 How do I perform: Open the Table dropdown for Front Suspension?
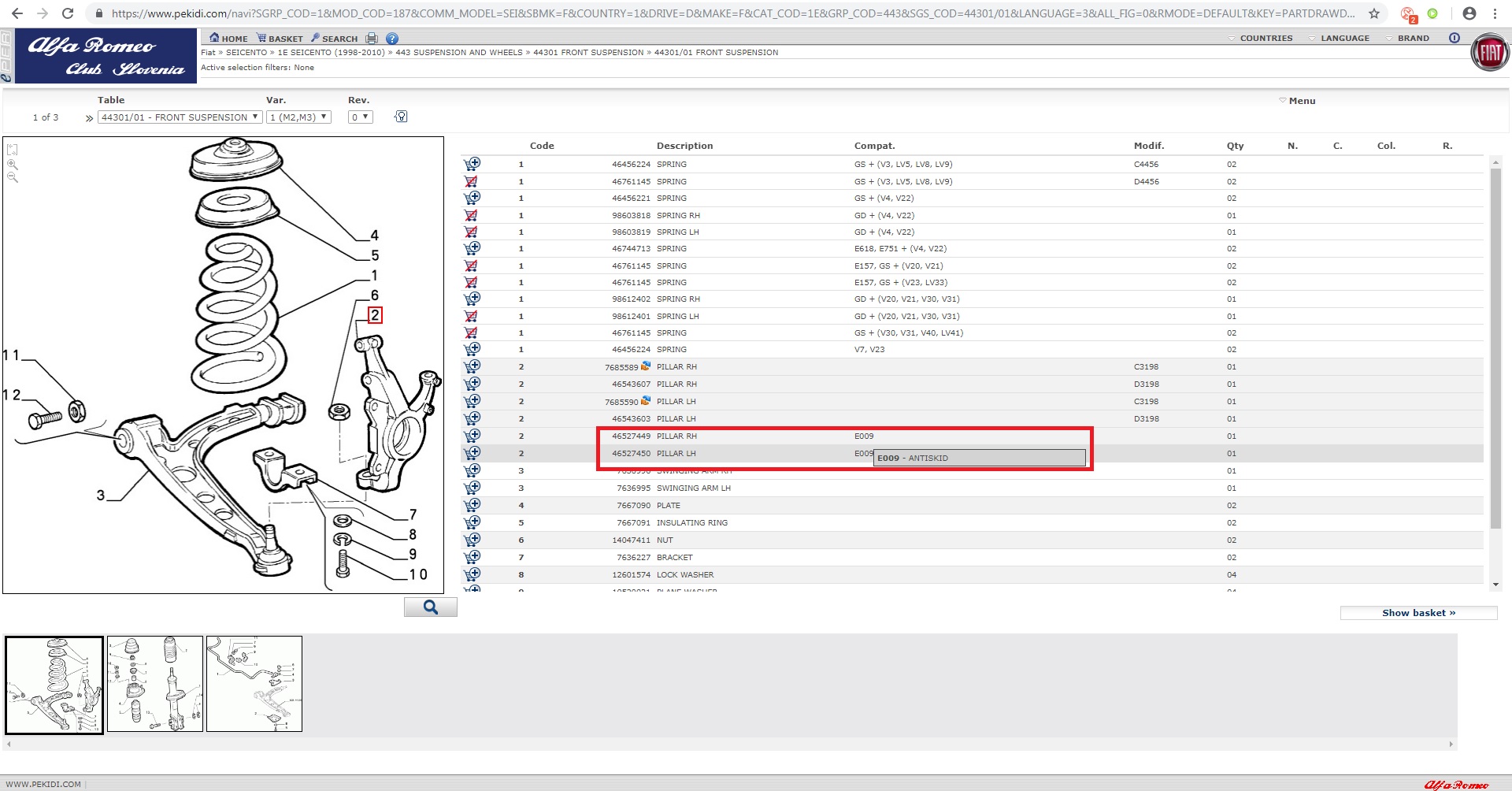pos(180,117)
